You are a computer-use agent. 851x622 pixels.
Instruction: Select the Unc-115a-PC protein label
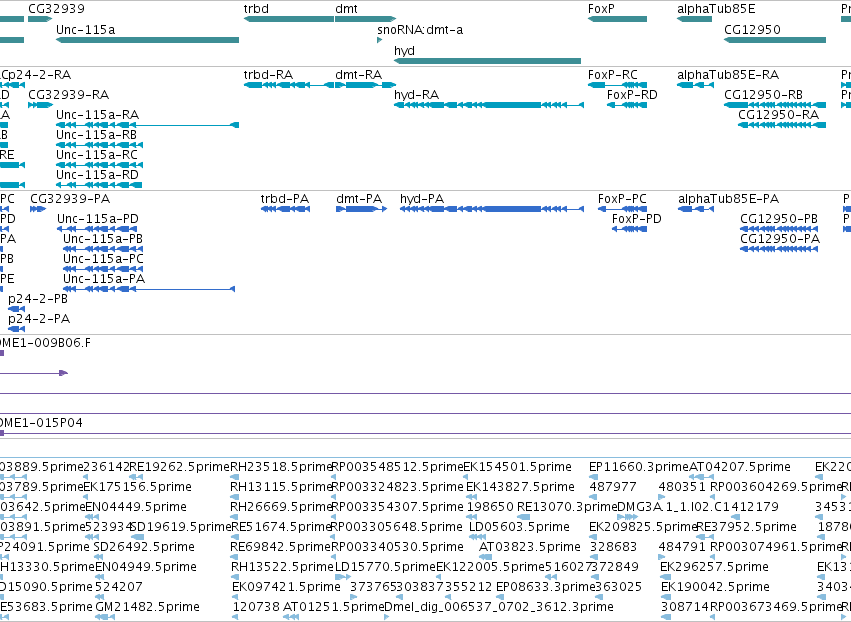103,259
